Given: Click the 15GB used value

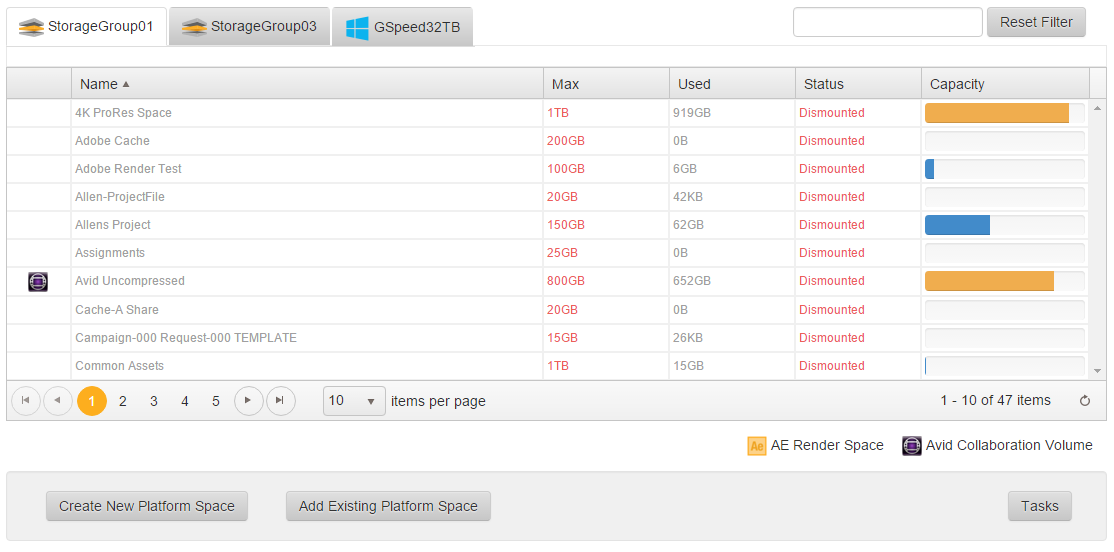Looking at the screenshot, I should pos(688,366).
